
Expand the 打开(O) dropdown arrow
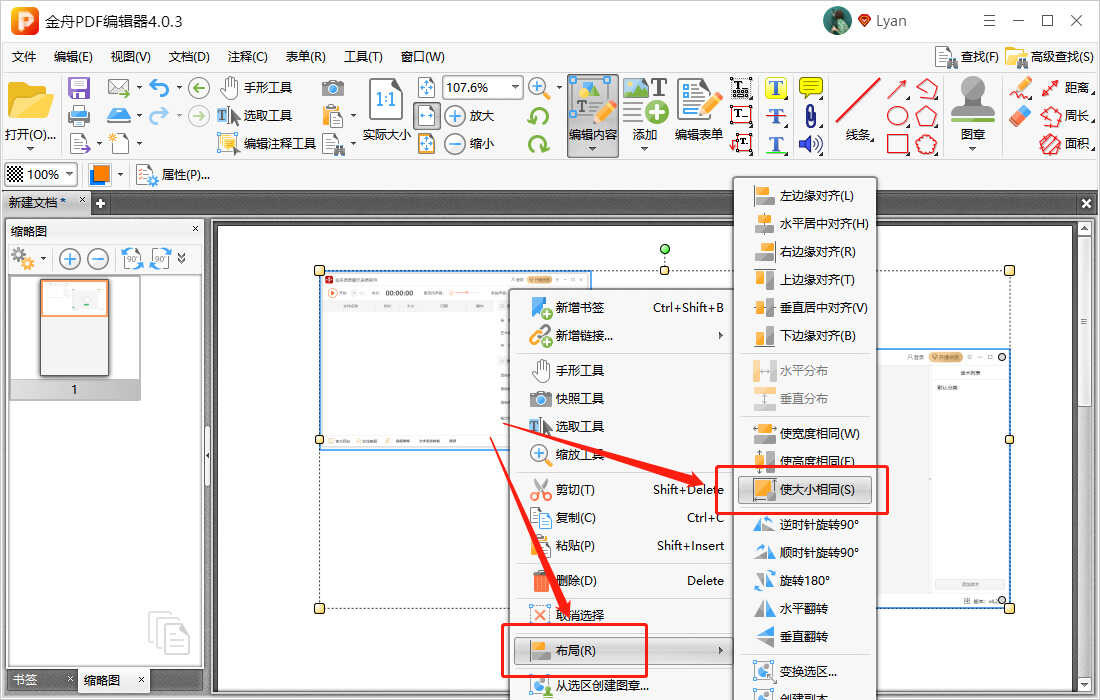(x=29, y=149)
